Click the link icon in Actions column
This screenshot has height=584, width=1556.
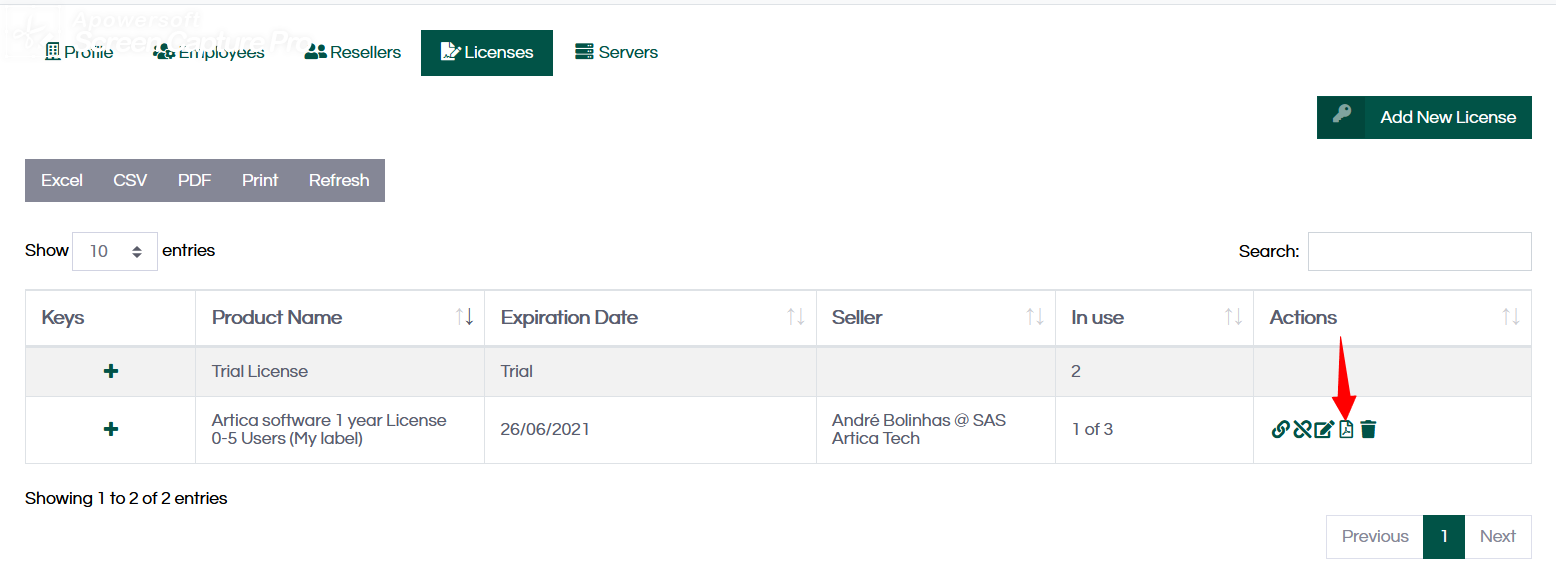tap(1280, 430)
